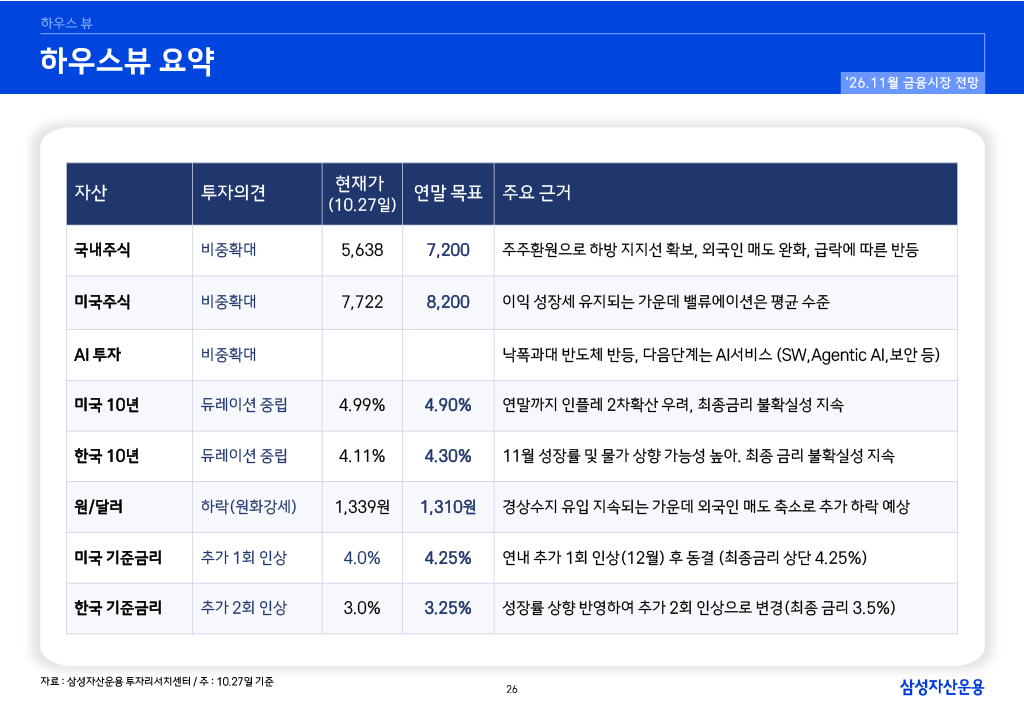
Task: Click the year-end target "4.90%"
Action: tap(448, 405)
